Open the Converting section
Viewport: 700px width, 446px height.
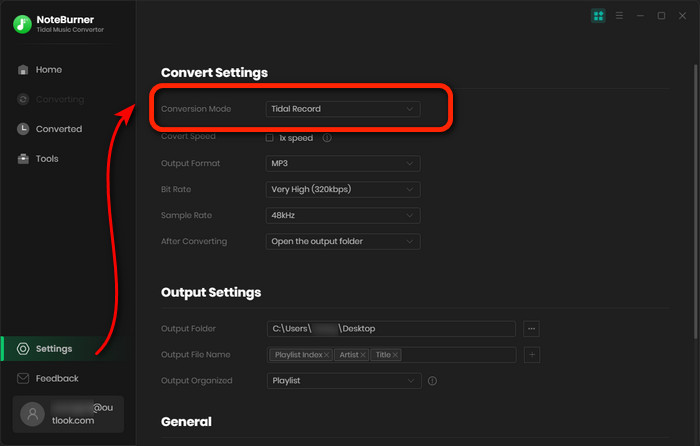pyautogui.click(x=60, y=99)
